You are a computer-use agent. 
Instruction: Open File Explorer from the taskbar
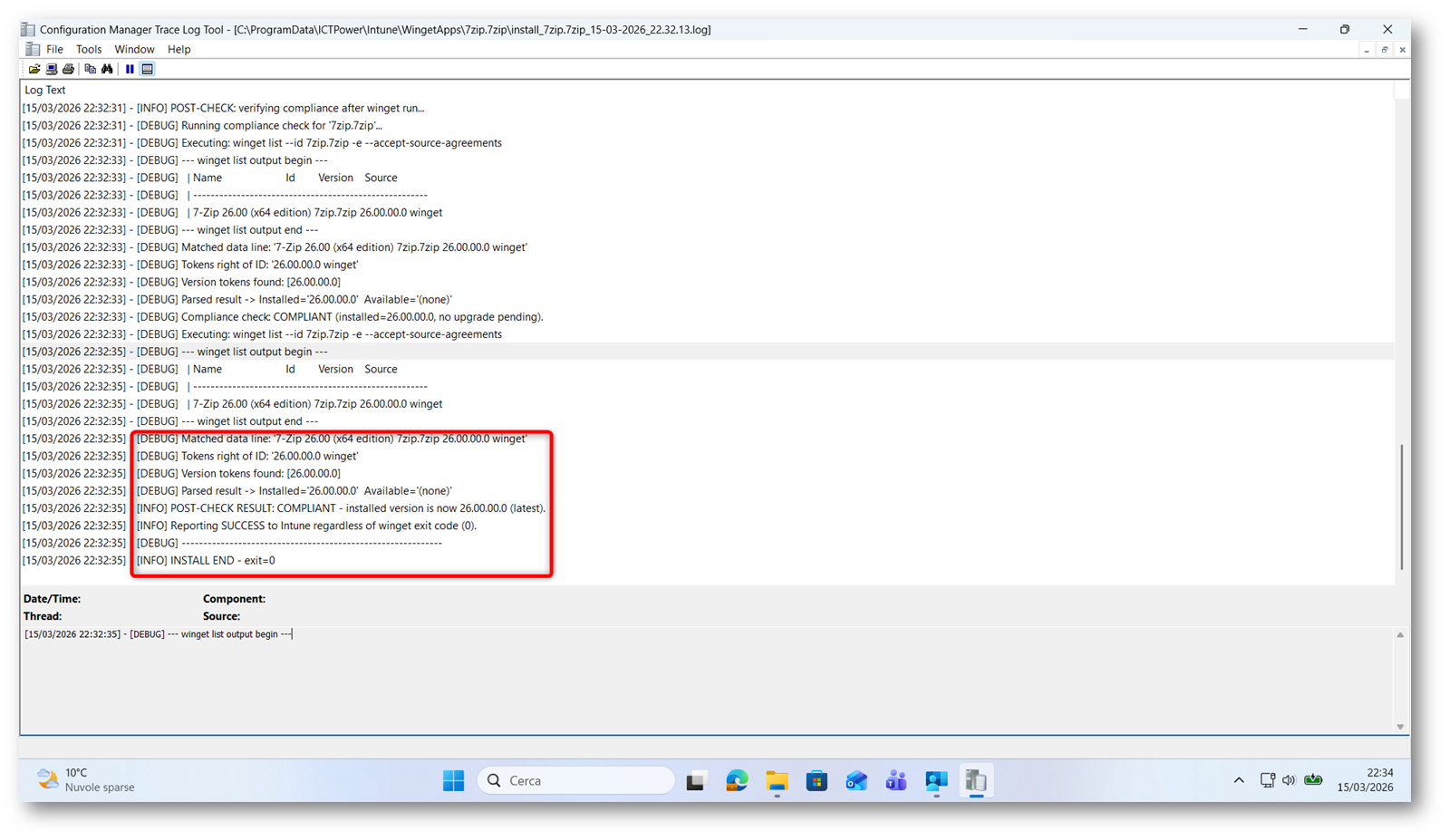tap(777, 780)
